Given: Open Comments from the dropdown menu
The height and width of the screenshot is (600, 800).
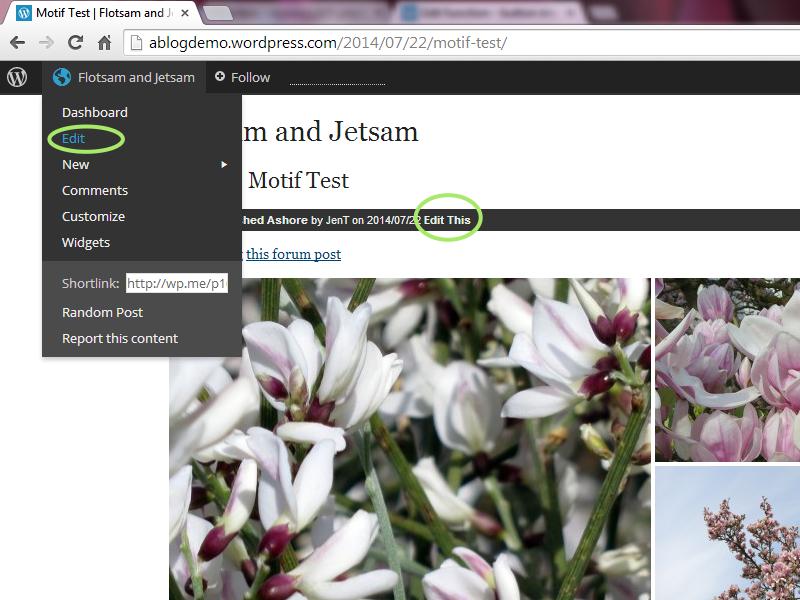Looking at the screenshot, I should (95, 190).
